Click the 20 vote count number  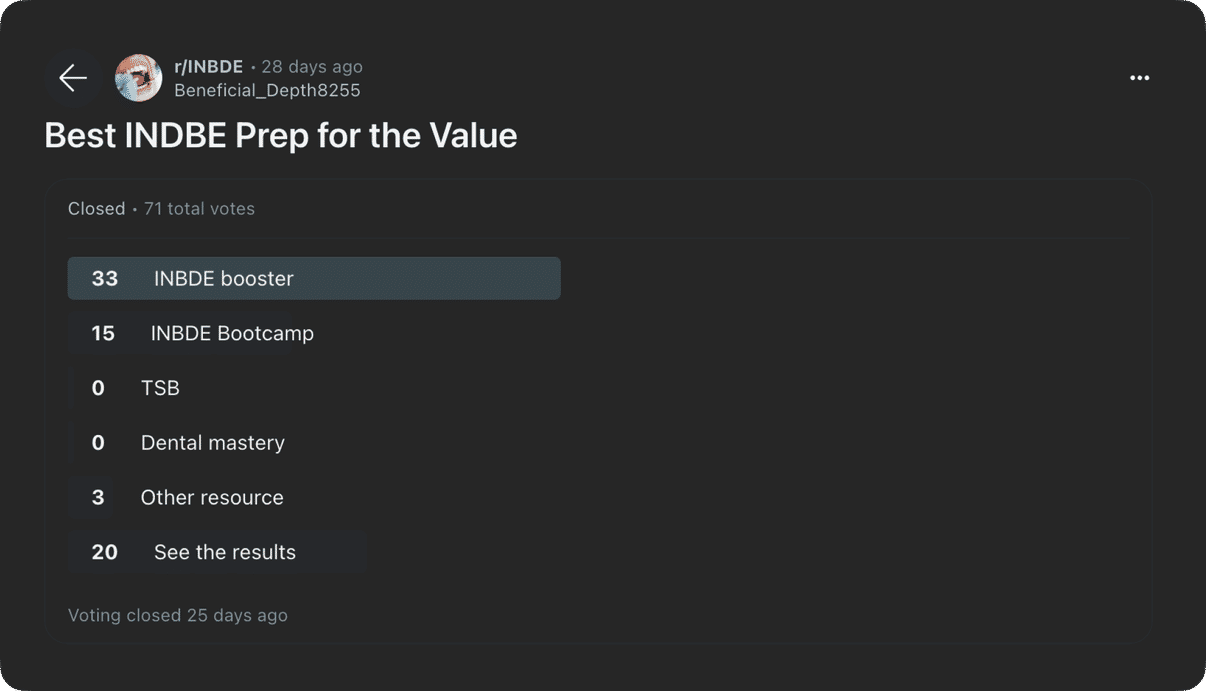pos(105,552)
